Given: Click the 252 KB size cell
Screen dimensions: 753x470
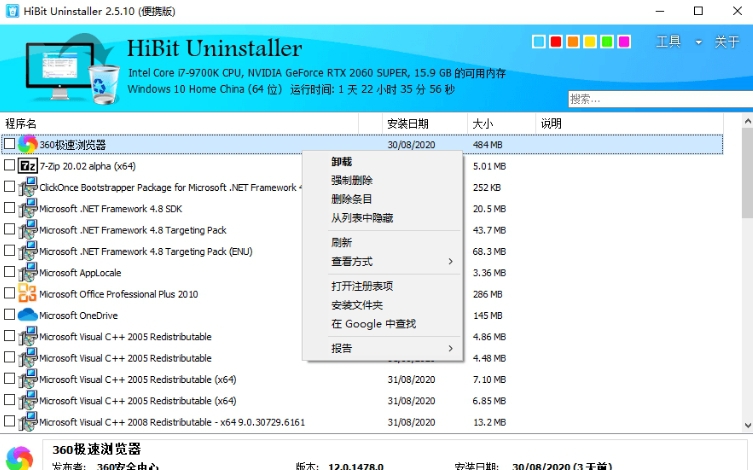Looking at the screenshot, I should (x=486, y=187).
